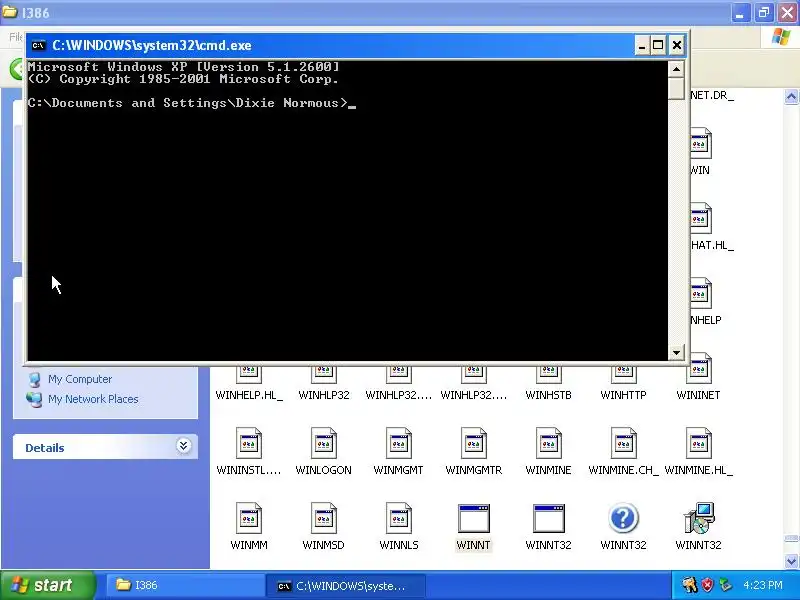Click the first WINHLP32.... file label

point(398,395)
